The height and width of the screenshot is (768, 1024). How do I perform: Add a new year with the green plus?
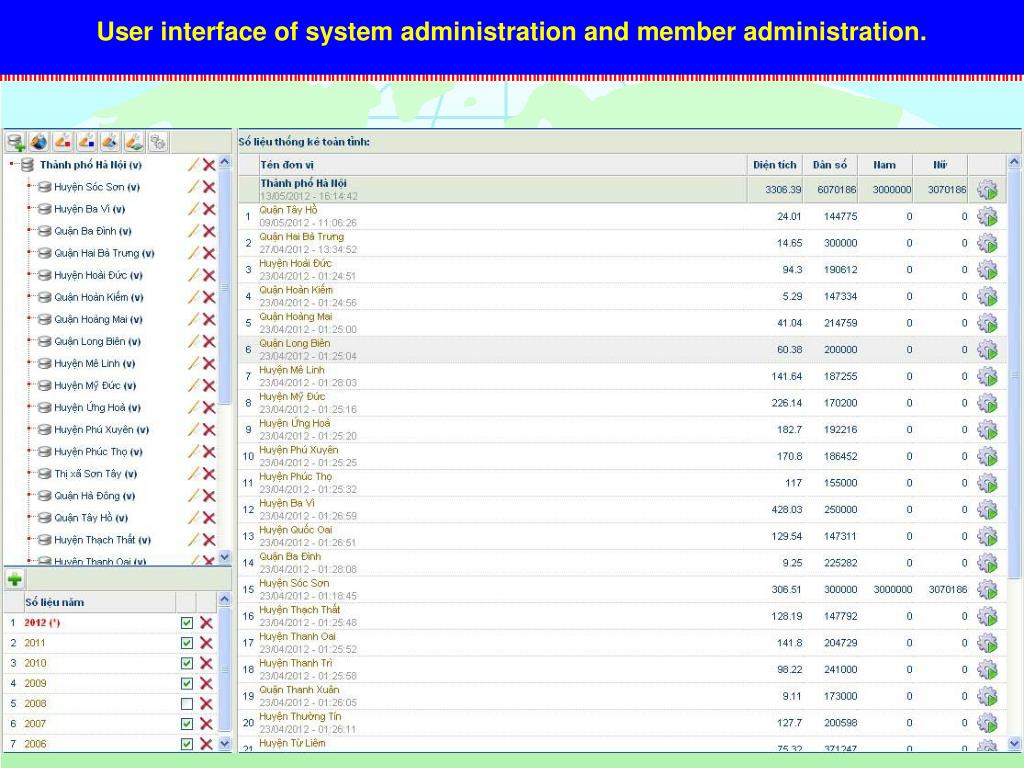pos(14,578)
